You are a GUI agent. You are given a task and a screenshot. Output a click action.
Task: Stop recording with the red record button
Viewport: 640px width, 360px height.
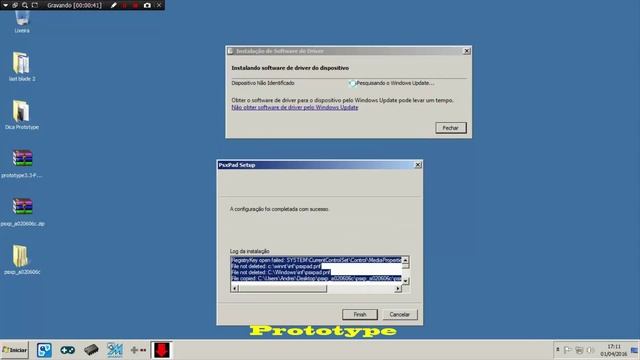click(x=136, y=5)
